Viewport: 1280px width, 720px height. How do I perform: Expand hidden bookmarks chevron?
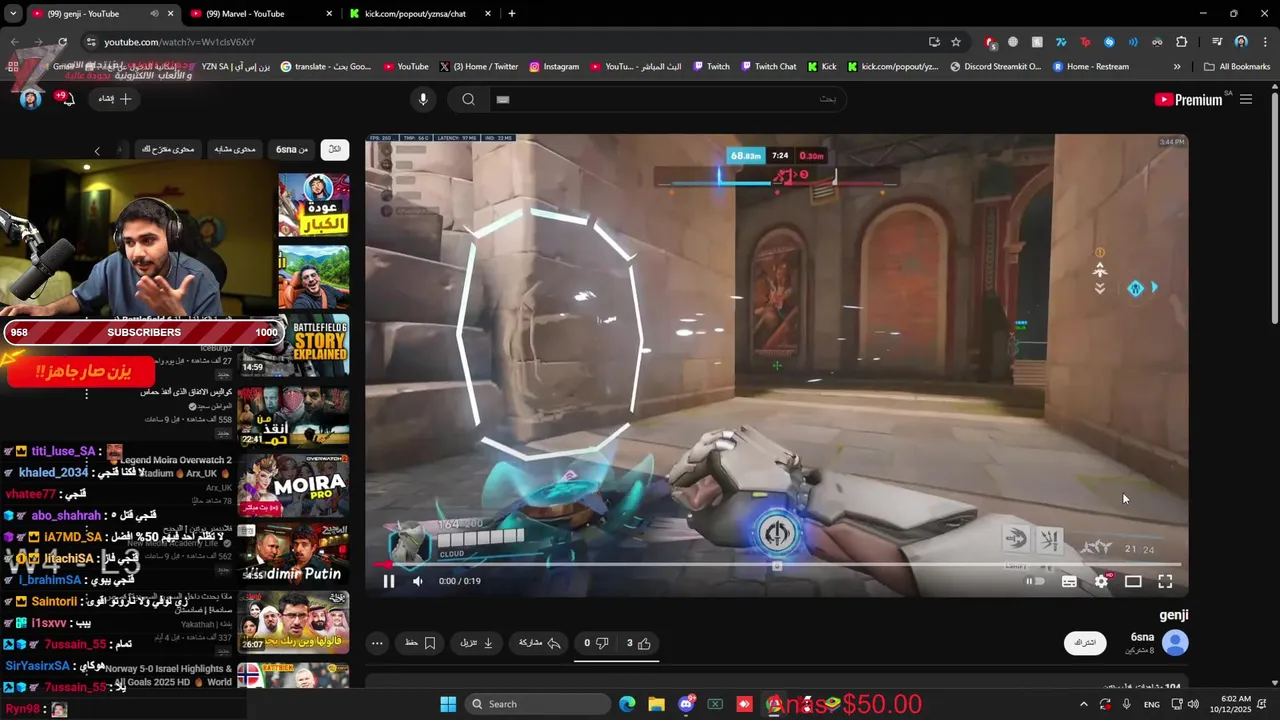pyautogui.click(x=1177, y=67)
